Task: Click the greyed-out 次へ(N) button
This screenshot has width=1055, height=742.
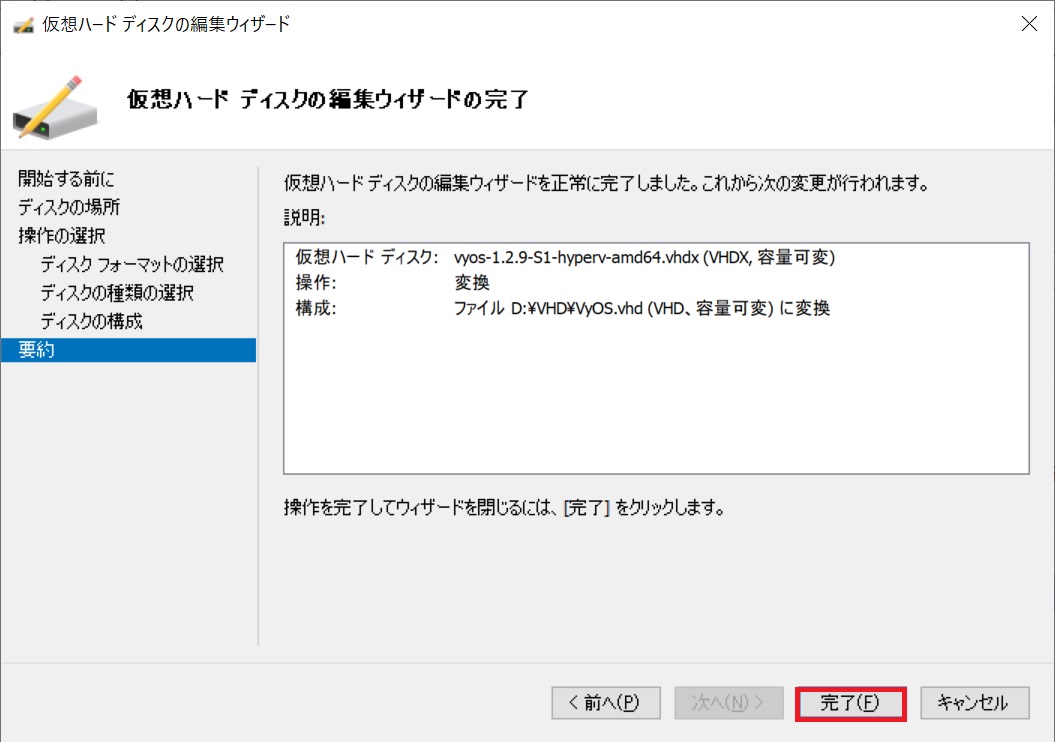Action: (x=729, y=703)
